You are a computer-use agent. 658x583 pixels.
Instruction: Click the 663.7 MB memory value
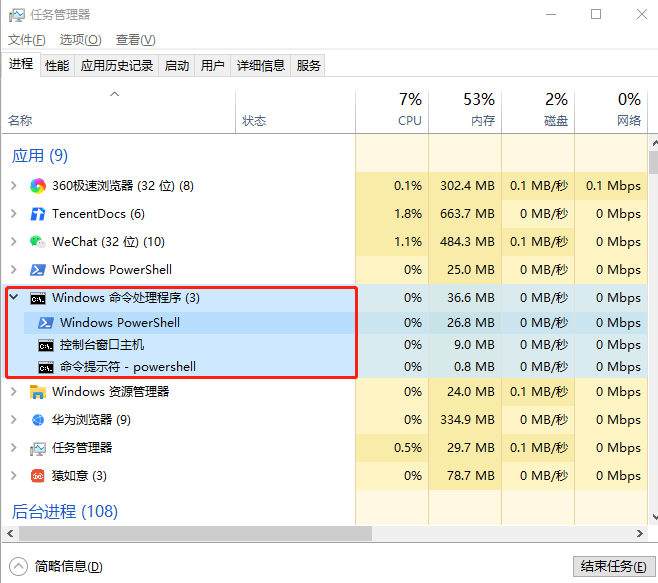467,214
